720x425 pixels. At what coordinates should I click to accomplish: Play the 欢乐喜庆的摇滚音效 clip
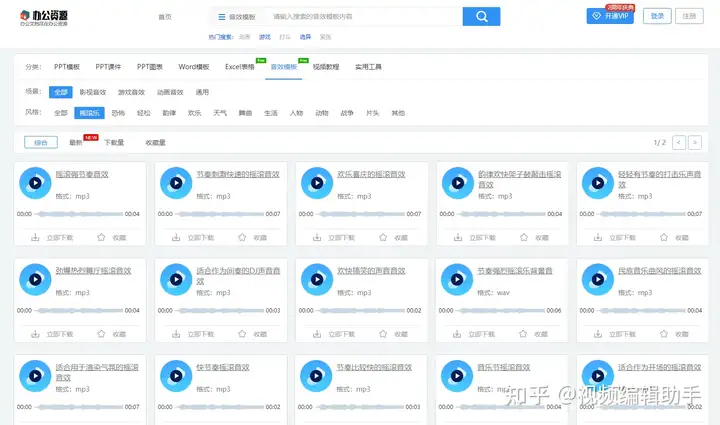[317, 183]
